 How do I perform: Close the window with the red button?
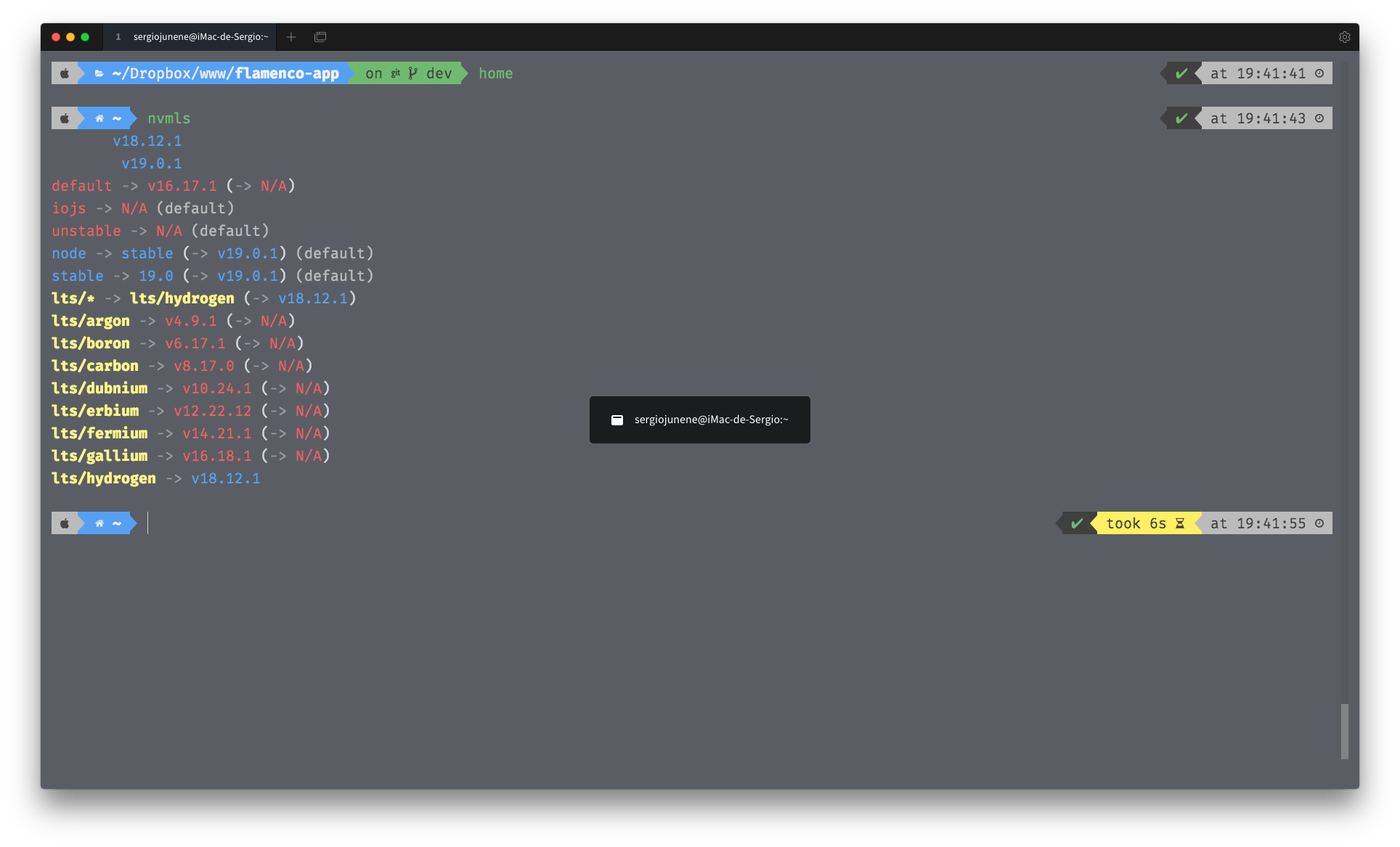coord(56,37)
